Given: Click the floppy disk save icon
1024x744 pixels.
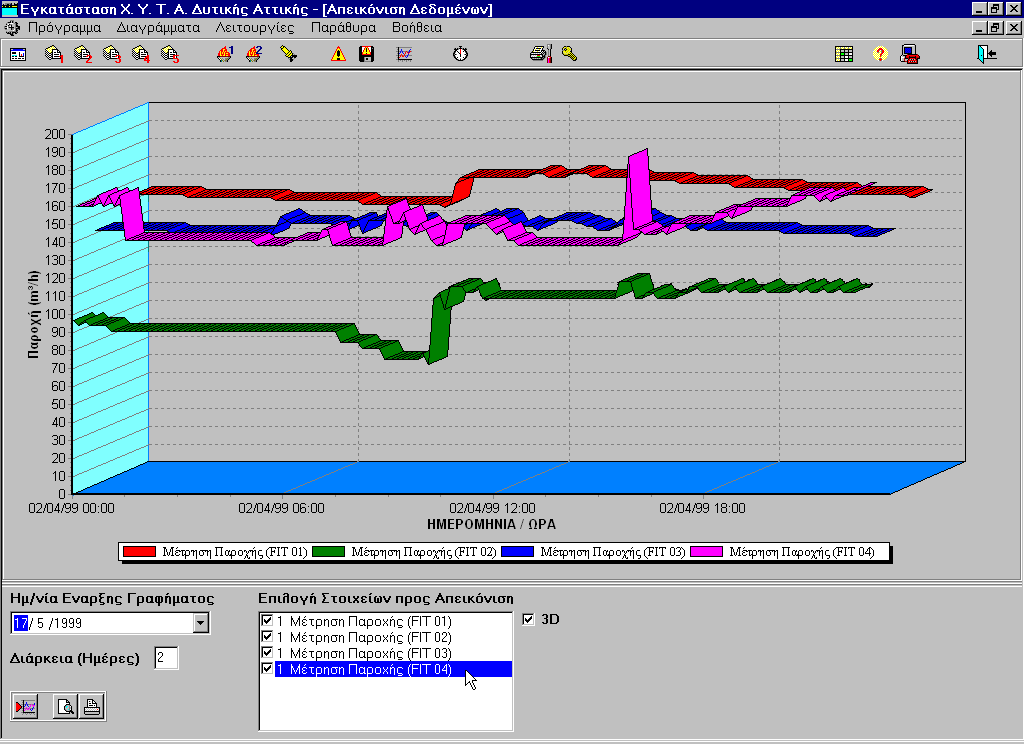Looking at the screenshot, I should point(366,54).
